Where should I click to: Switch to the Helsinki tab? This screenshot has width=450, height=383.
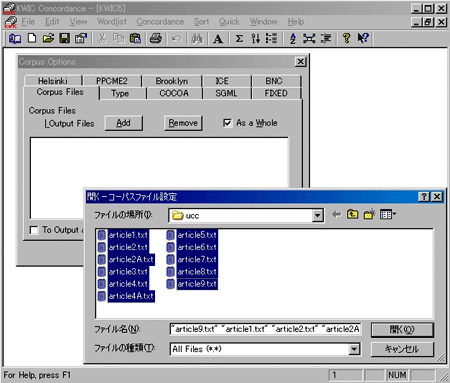53,81
